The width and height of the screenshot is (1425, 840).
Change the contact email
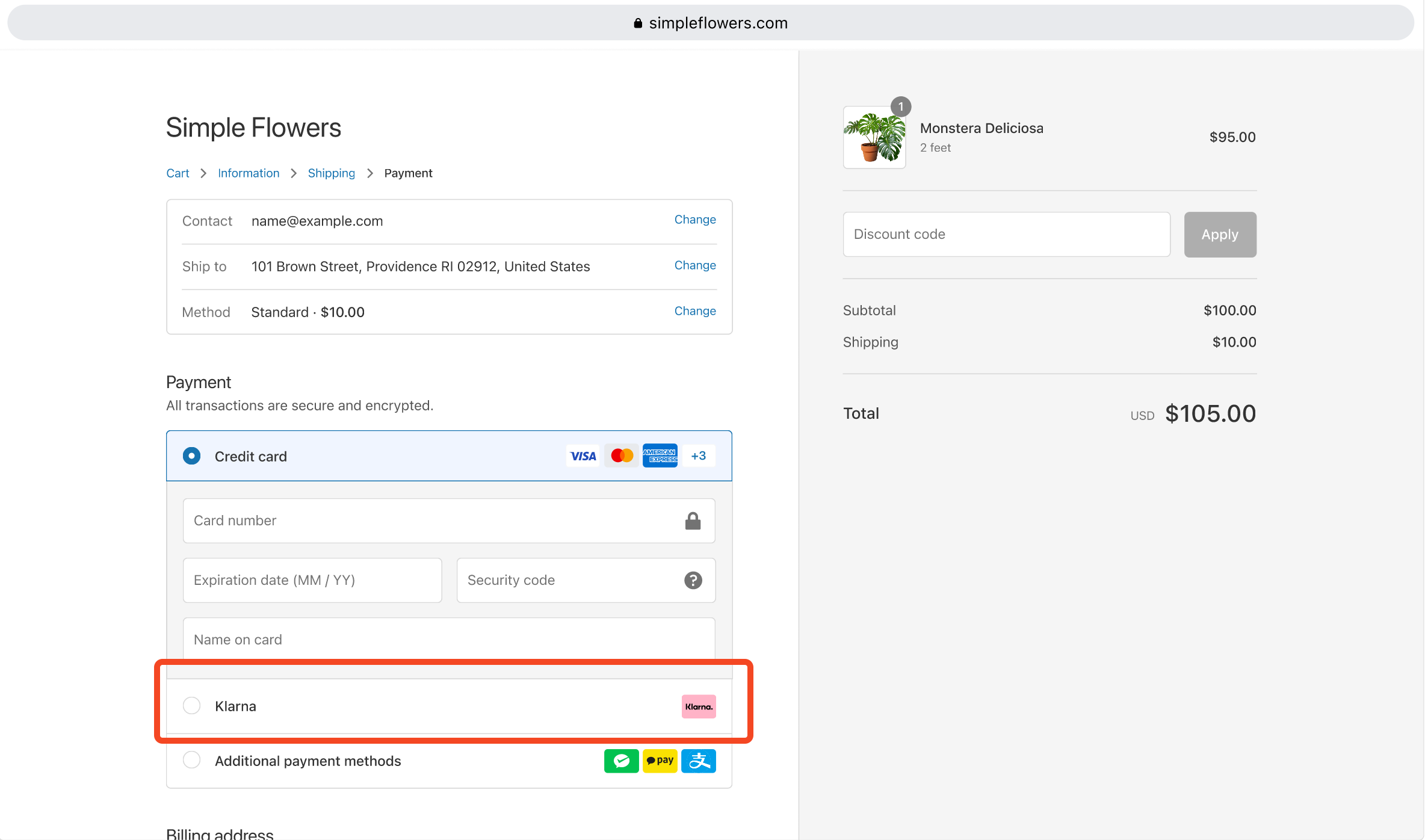click(x=695, y=220)
